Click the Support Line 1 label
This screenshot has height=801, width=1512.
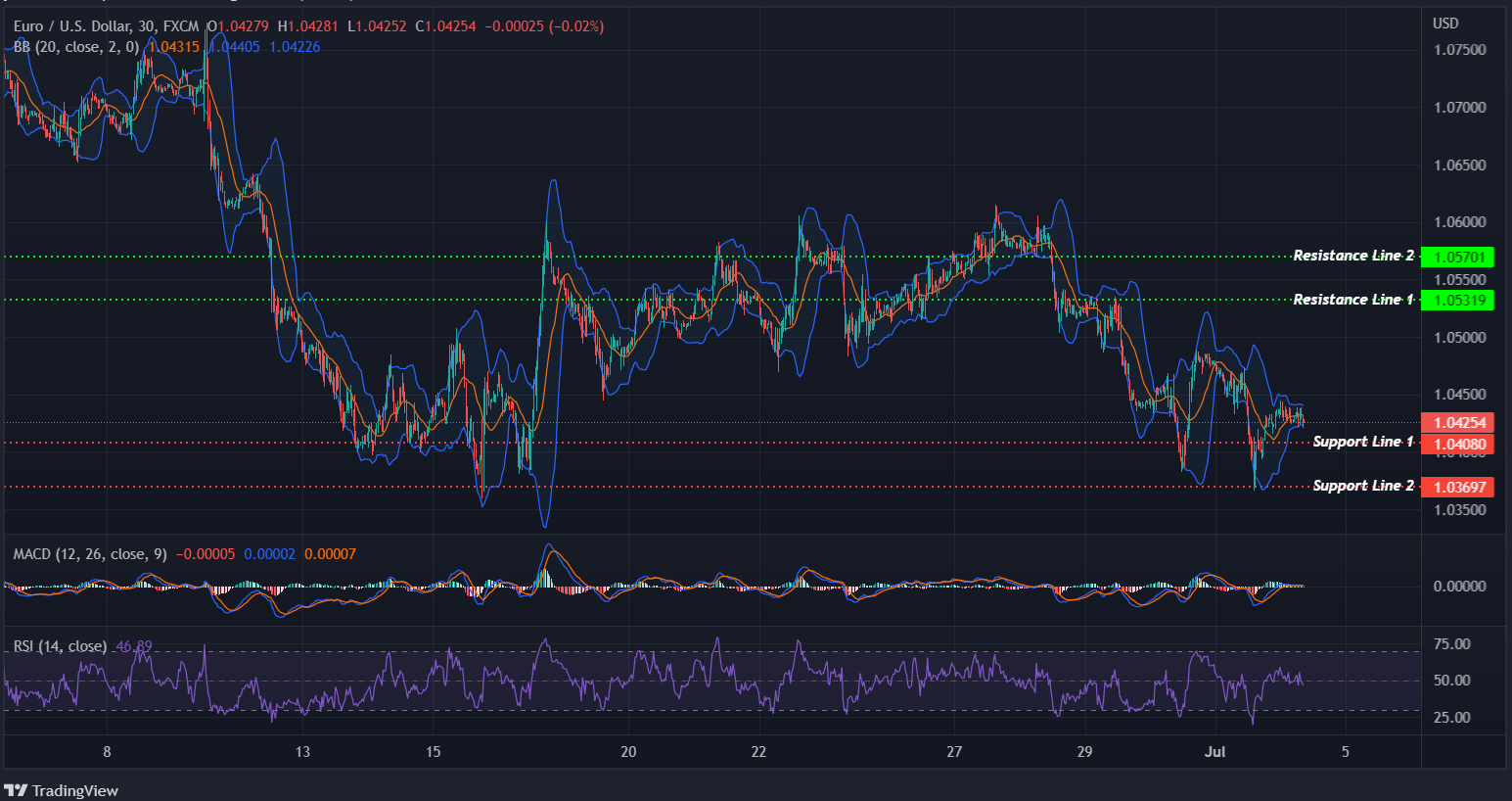coord(1363,442)
